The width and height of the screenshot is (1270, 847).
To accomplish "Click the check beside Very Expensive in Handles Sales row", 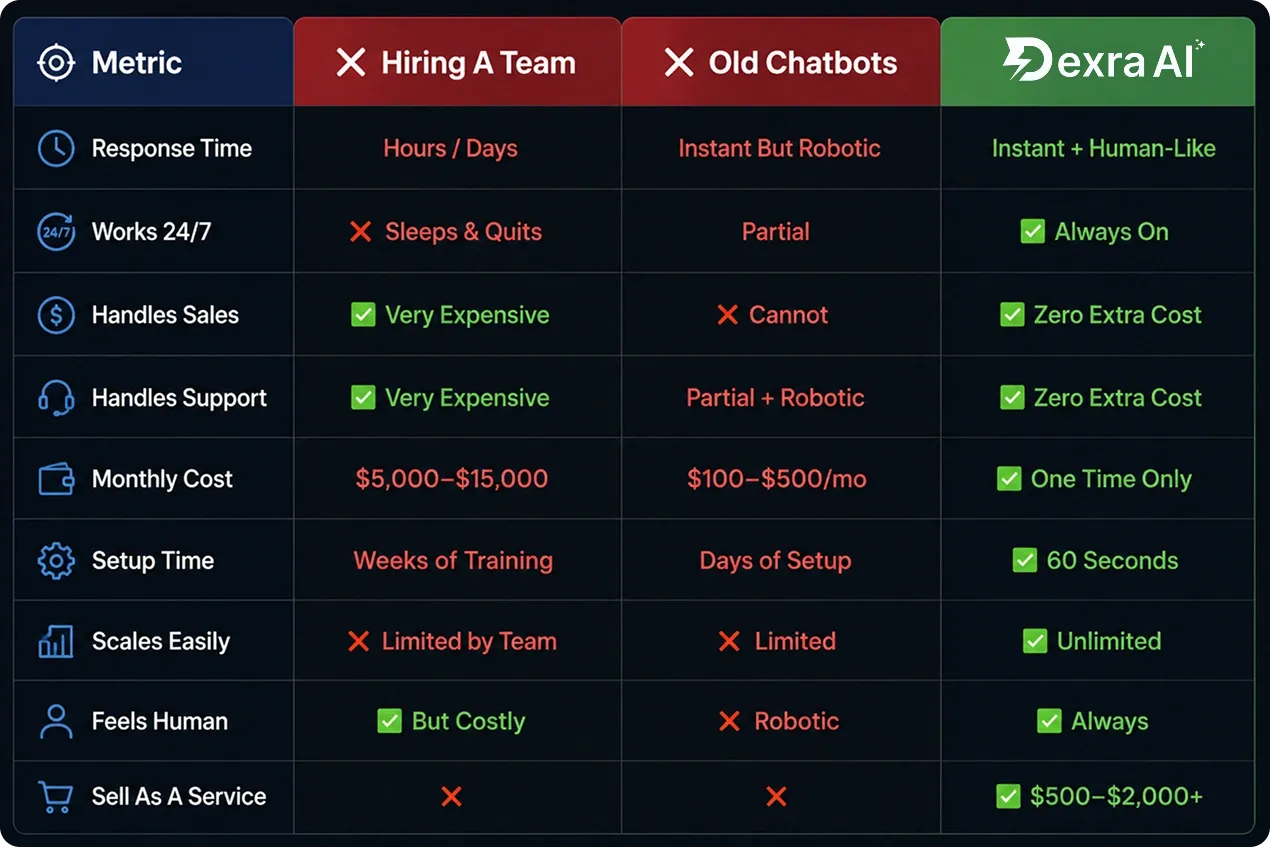I will tap(363, 315).
